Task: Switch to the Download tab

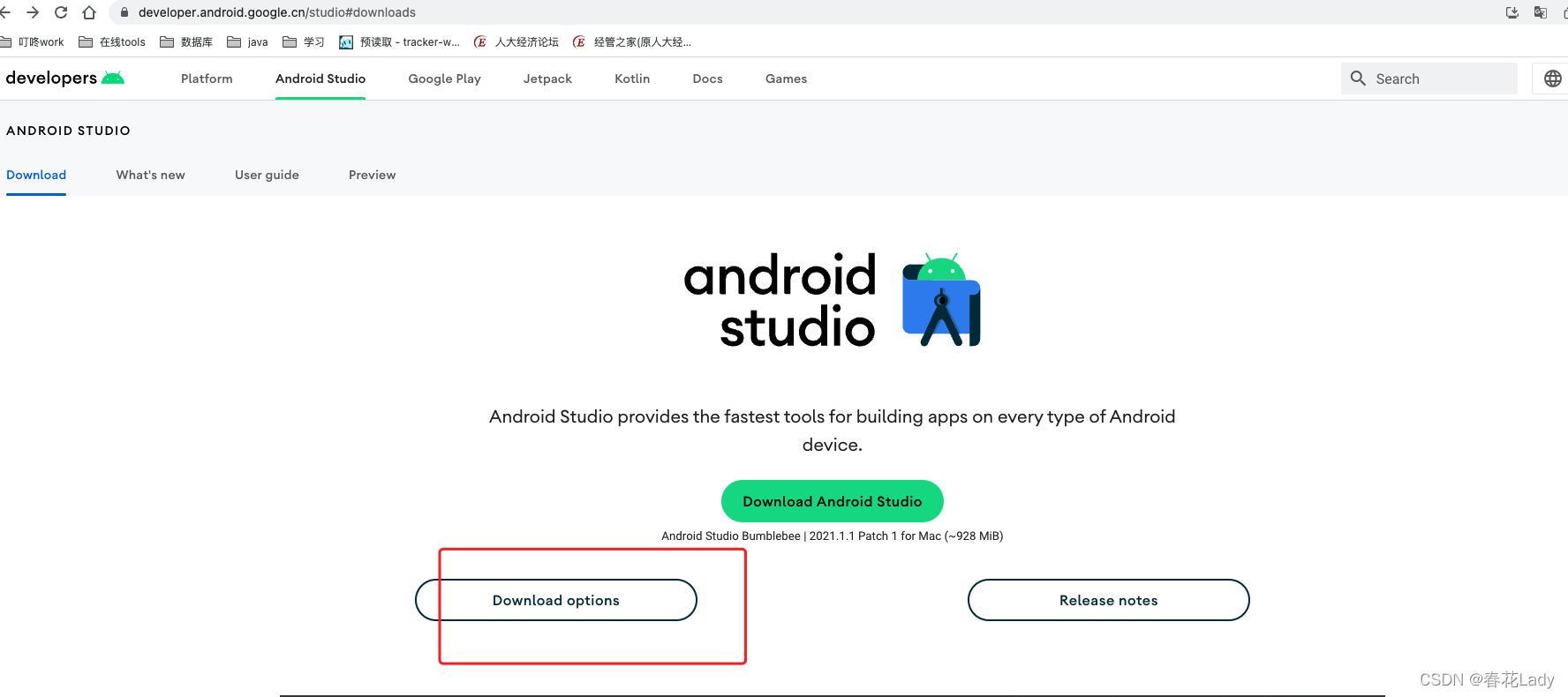Action: [x=36, y=175]
